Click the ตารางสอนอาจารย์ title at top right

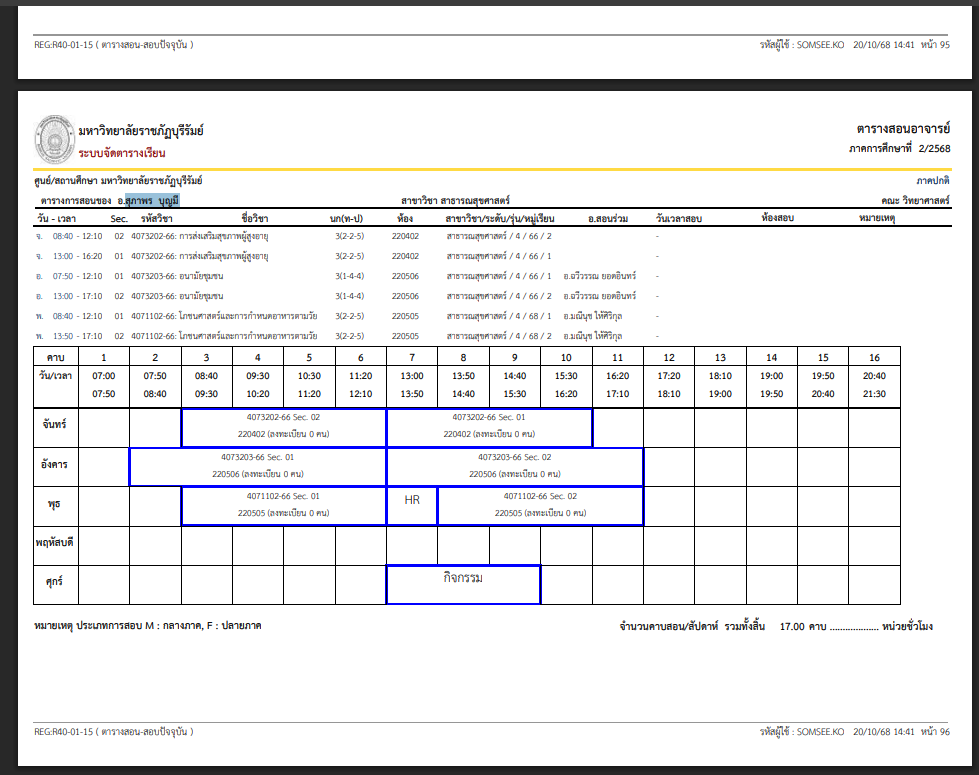(903, 129)
